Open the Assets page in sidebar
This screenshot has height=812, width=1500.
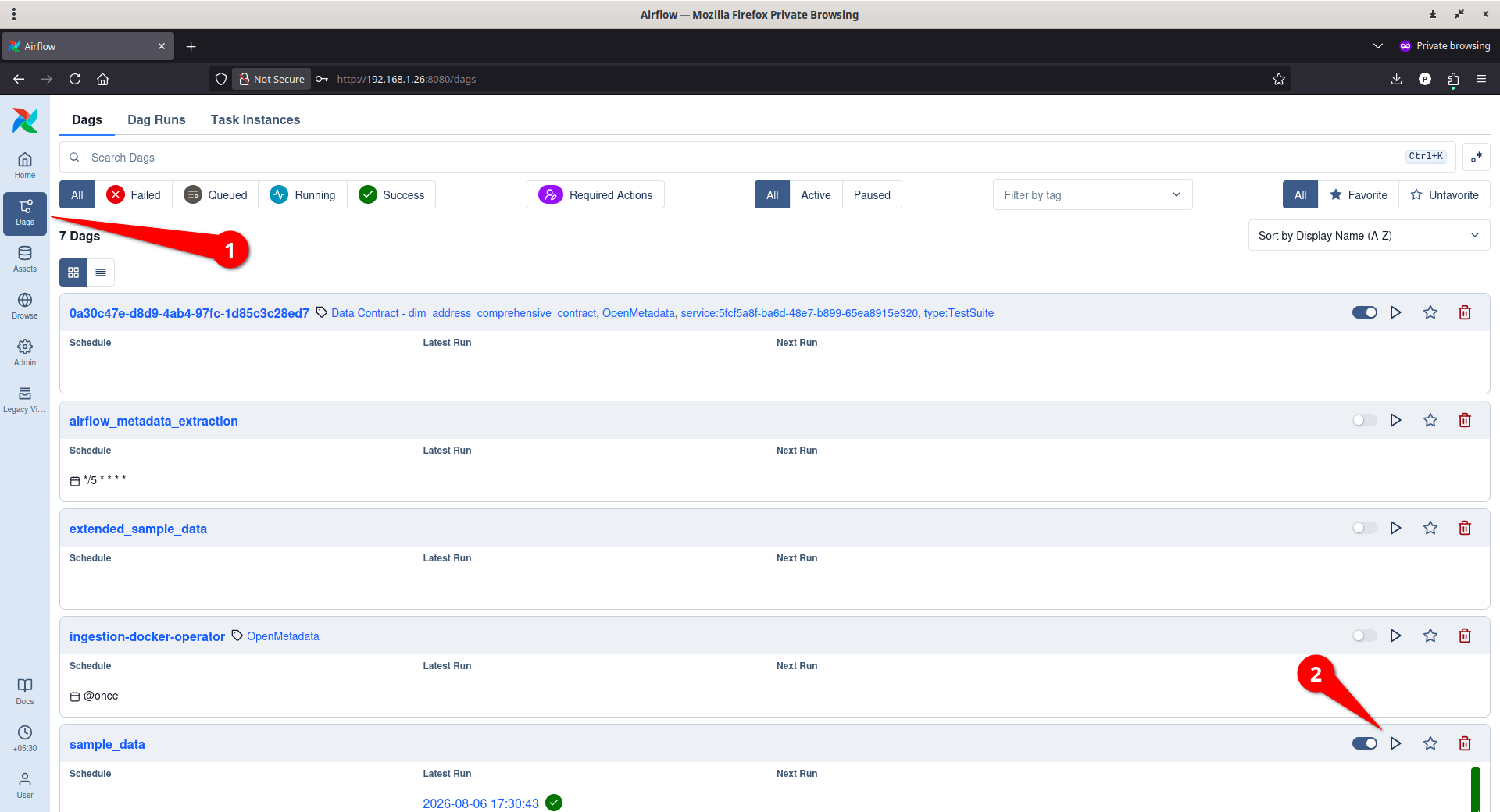point(25,259)
